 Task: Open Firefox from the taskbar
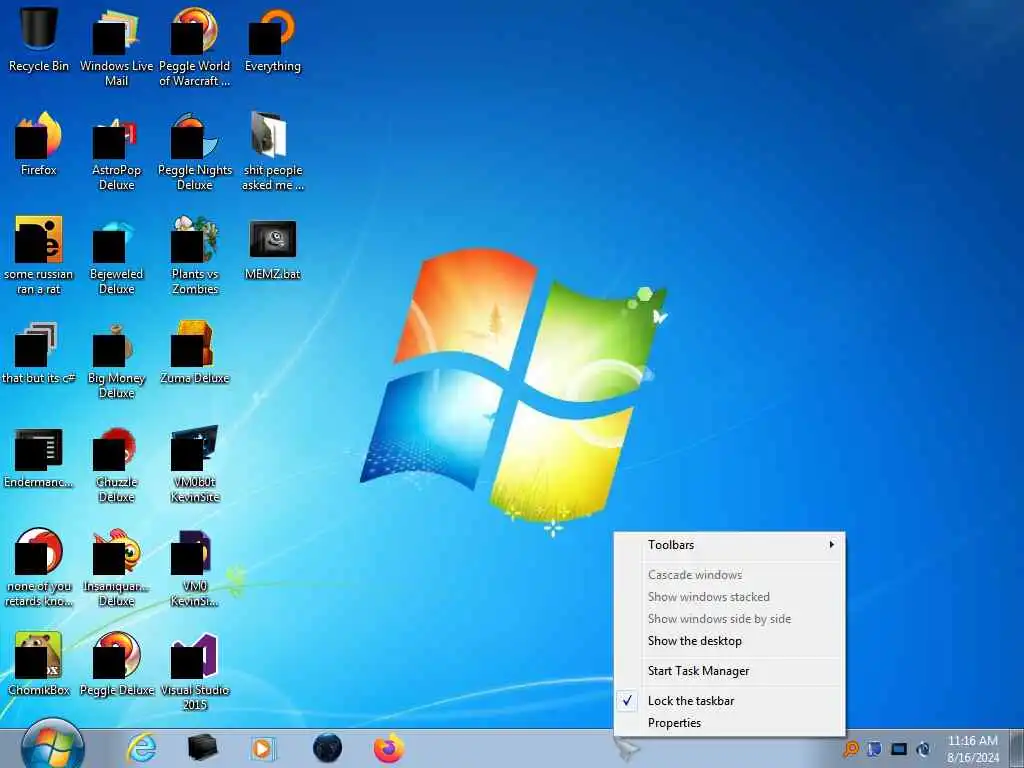pyautogui.click(x=389, y=748)
